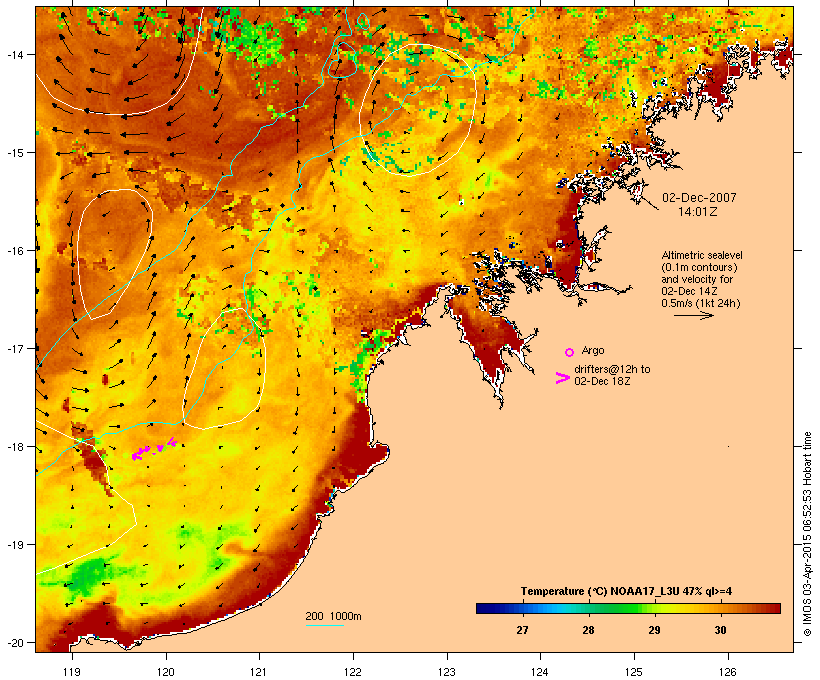
Task: Click the colorbar value 29
Action: (x=654, y=630)
